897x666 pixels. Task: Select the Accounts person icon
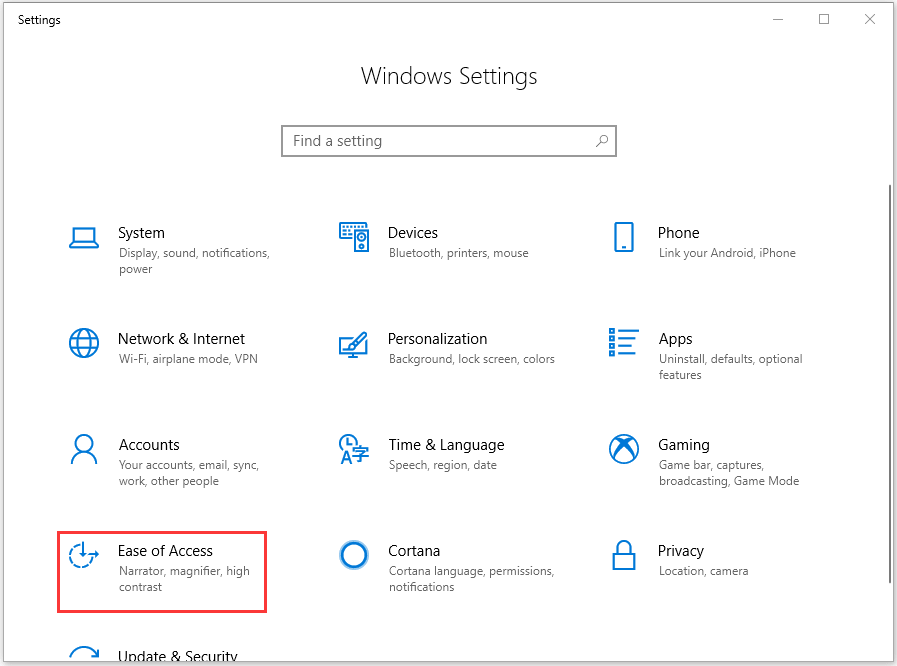tap(84, 450)
